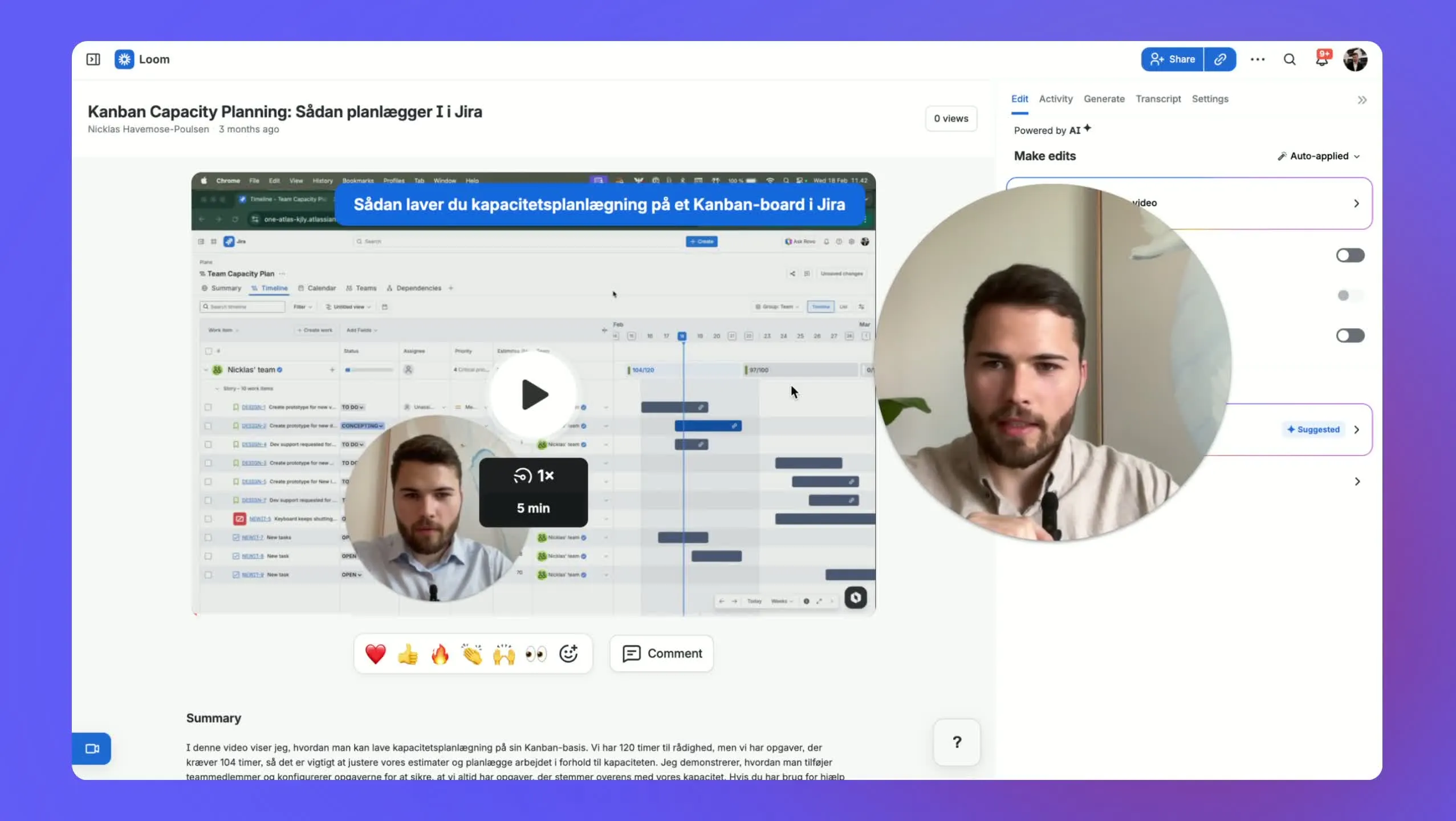
Task: Click the Loom watermark icon on the video
Action: (x=855, y=598)
